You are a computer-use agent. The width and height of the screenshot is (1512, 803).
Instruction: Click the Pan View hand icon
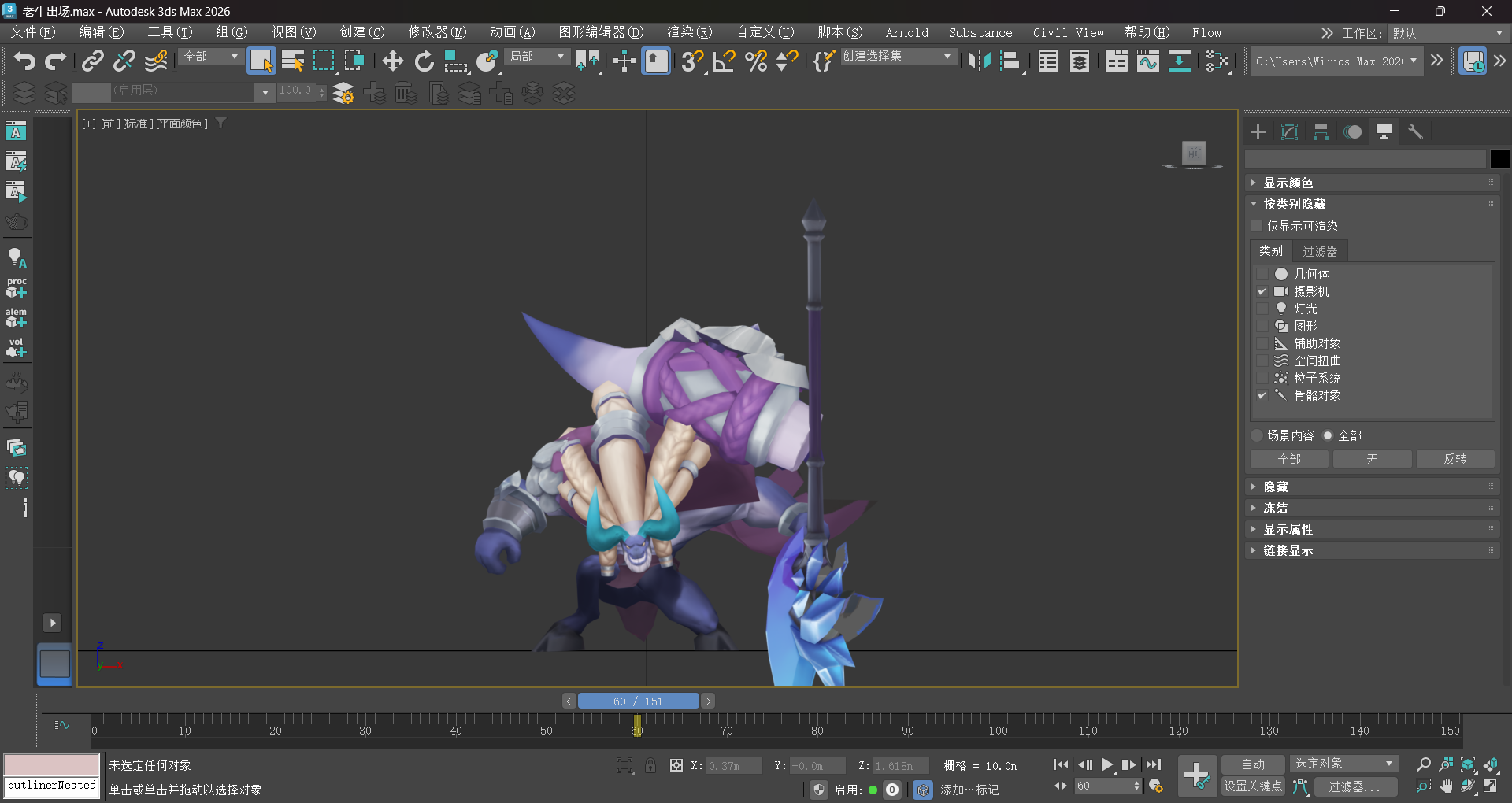pyautogui.click(x=1447, y=786)
